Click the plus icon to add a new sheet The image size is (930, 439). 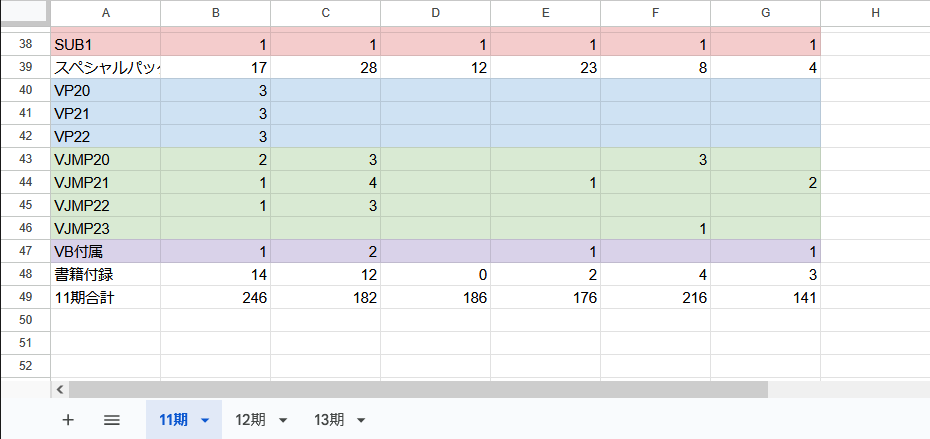tap(68, 420)
